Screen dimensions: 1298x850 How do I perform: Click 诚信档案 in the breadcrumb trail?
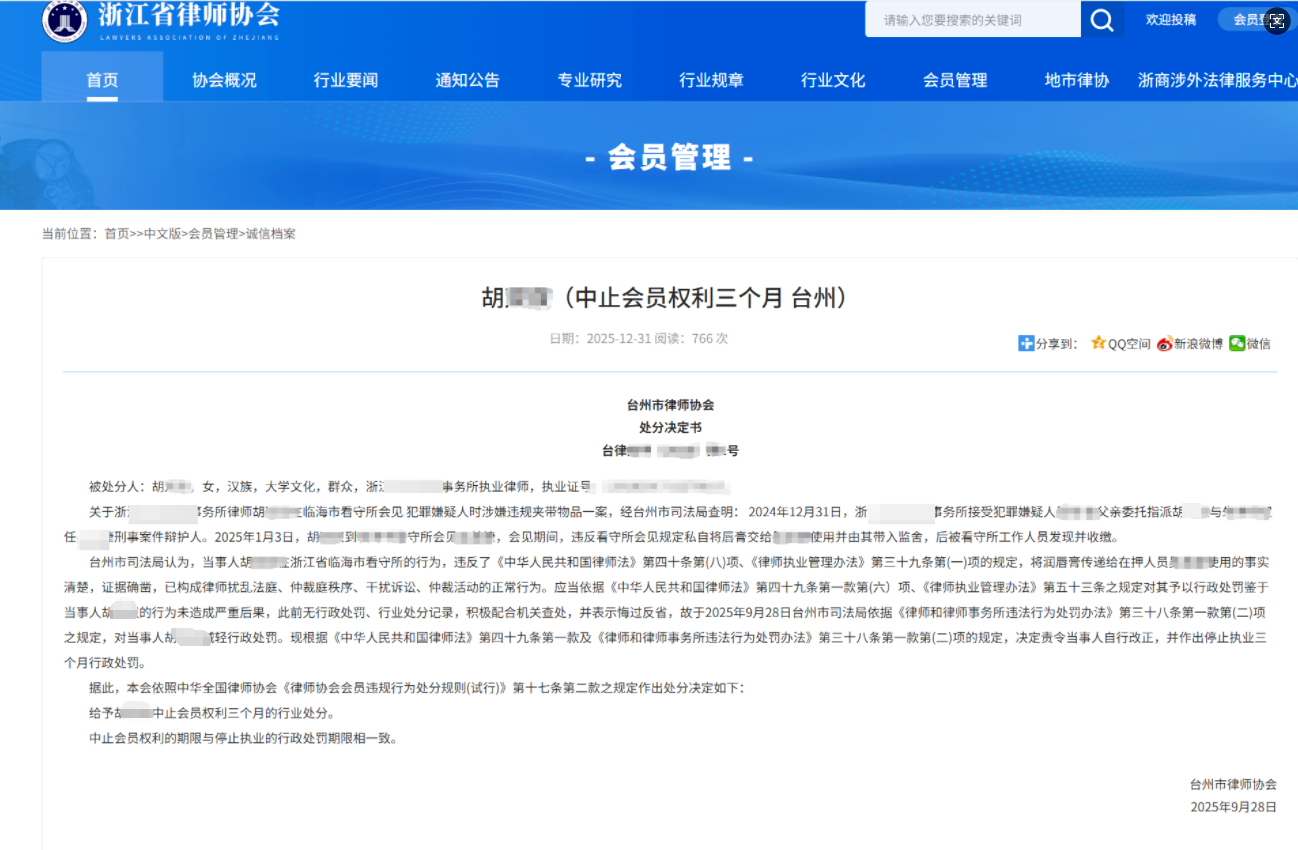[x=270, y=234]
